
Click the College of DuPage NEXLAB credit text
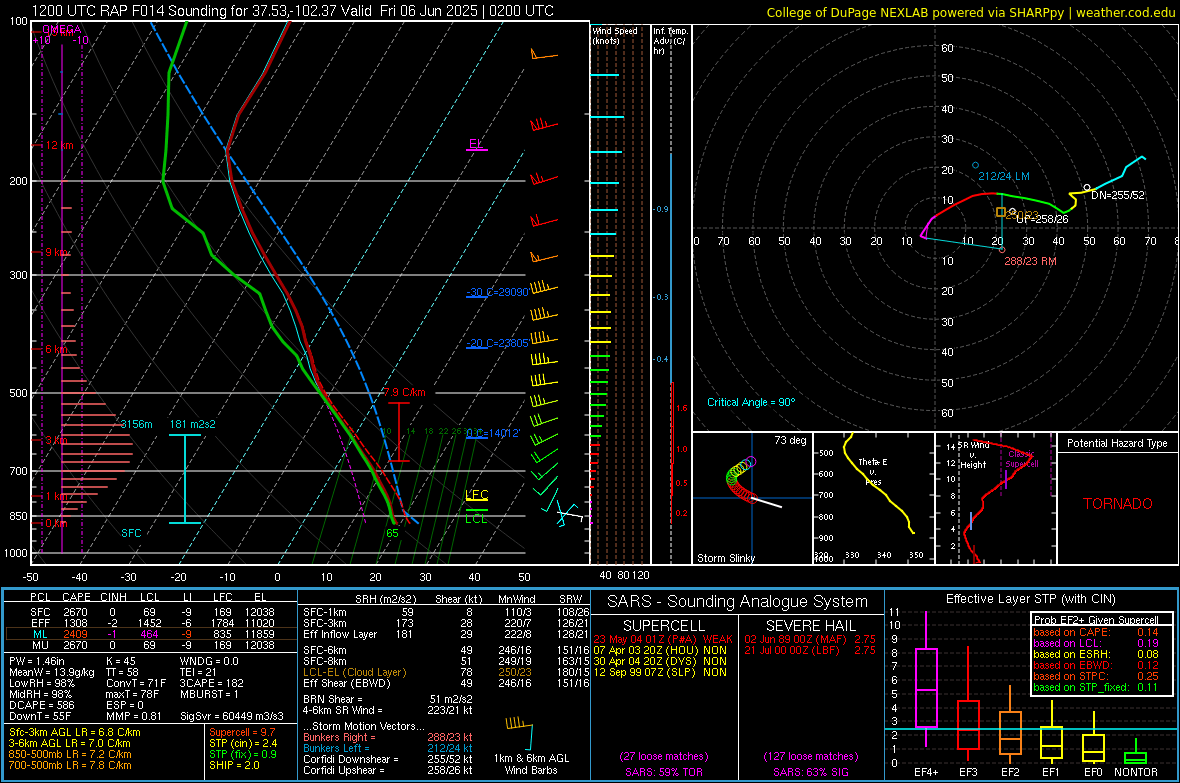point(970,12)
